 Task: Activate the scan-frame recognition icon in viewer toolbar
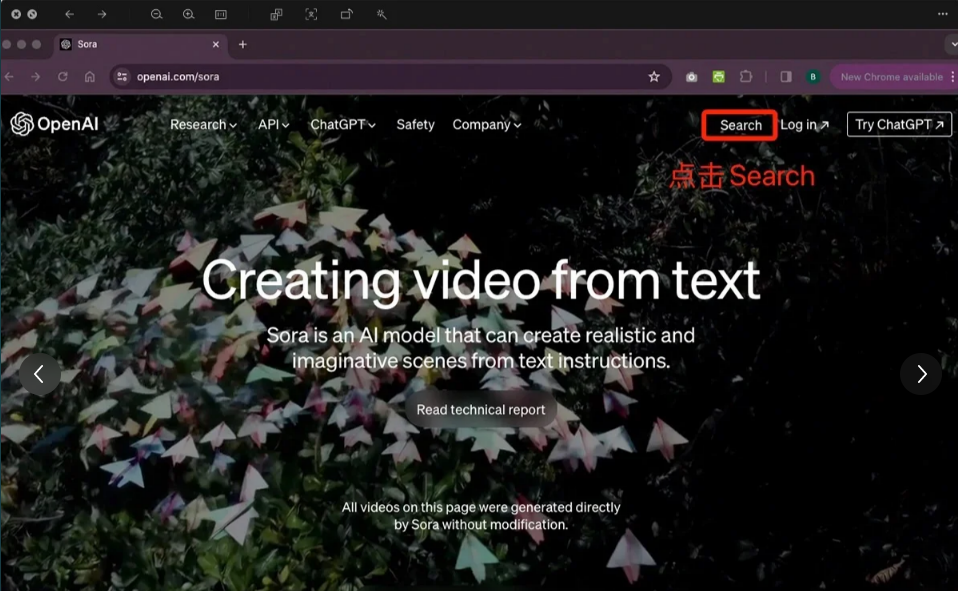tap(311, 14)
